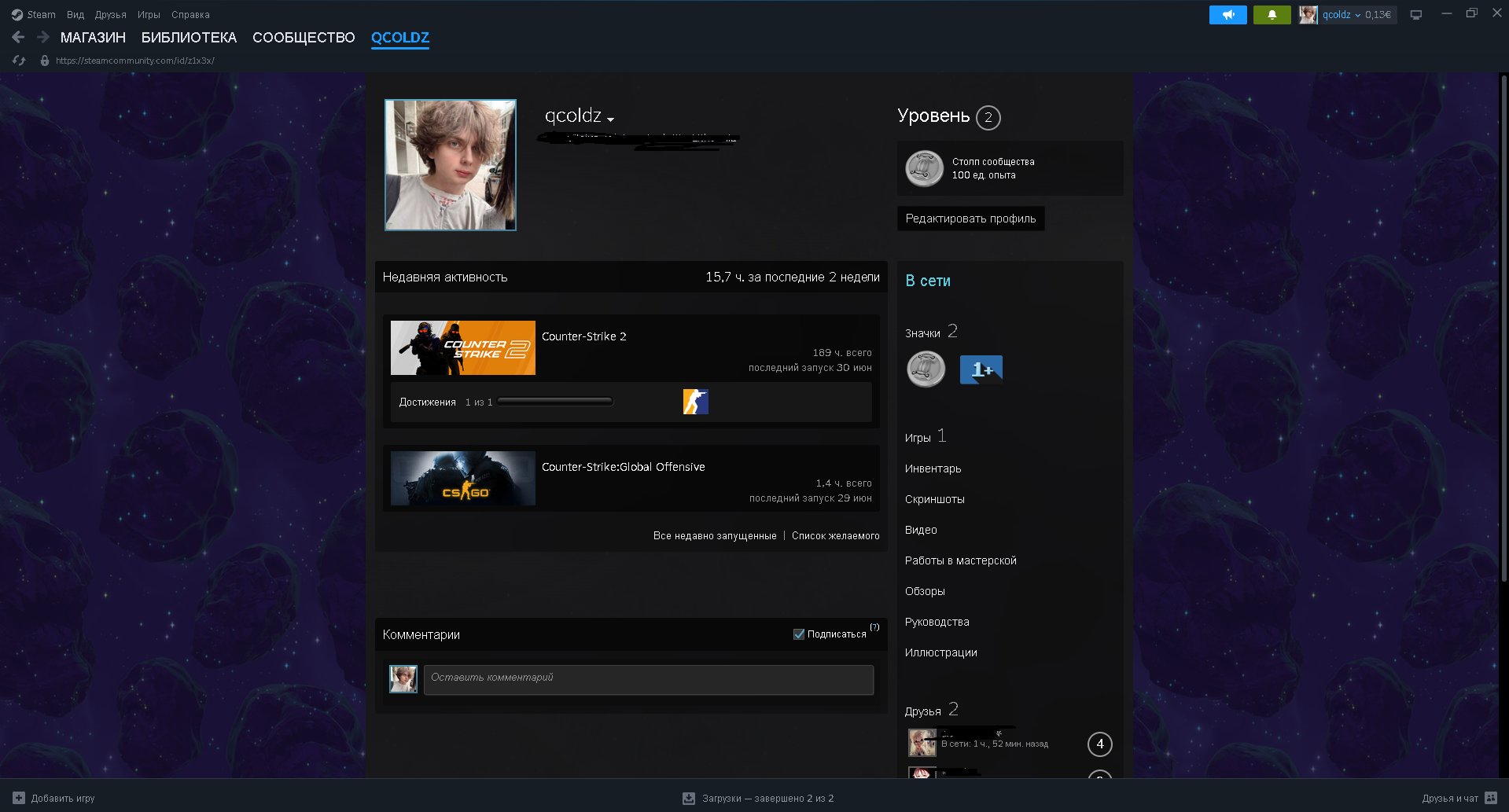The width and height of the screenshot is (1509, 812).
Task: Click the downloads icon in bottom bar
Action: click(689, 798)
